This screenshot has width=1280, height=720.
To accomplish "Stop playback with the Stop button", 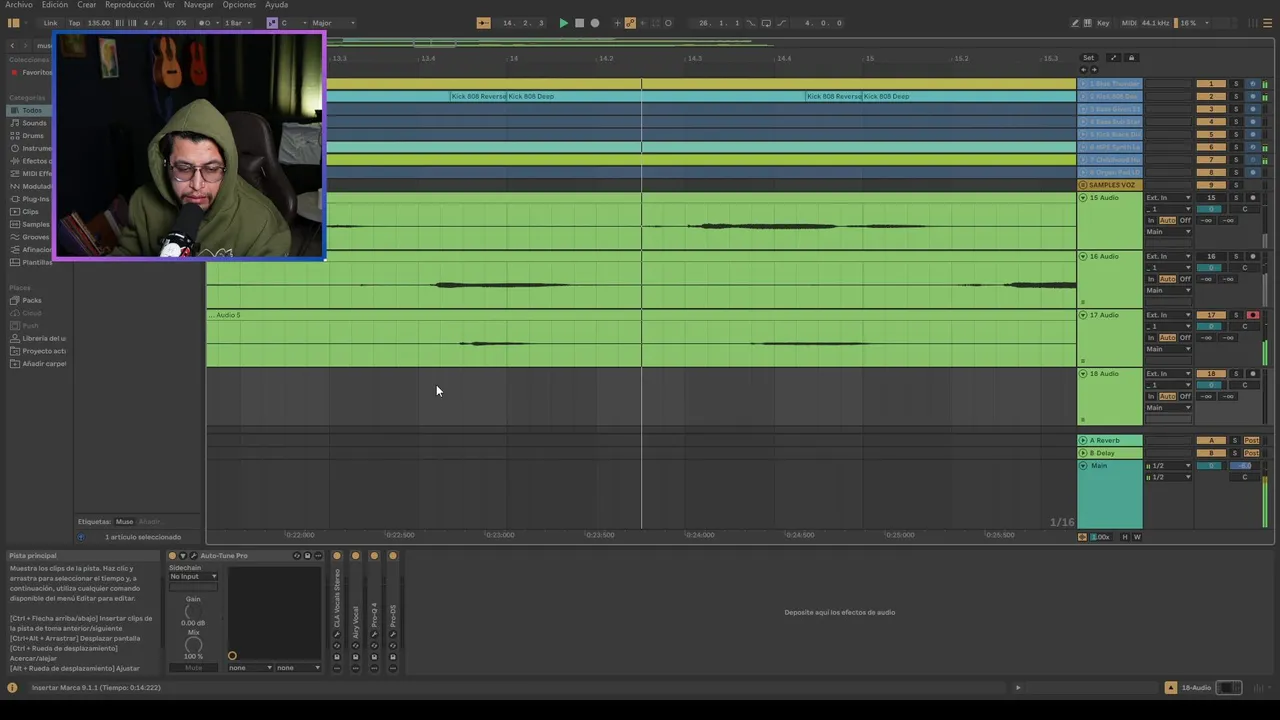I will 579,23.
